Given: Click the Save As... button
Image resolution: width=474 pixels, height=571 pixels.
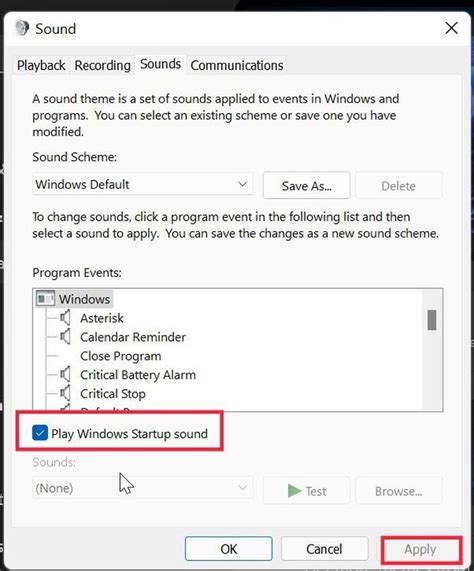Looking at the screenshot, I should 307,186.
